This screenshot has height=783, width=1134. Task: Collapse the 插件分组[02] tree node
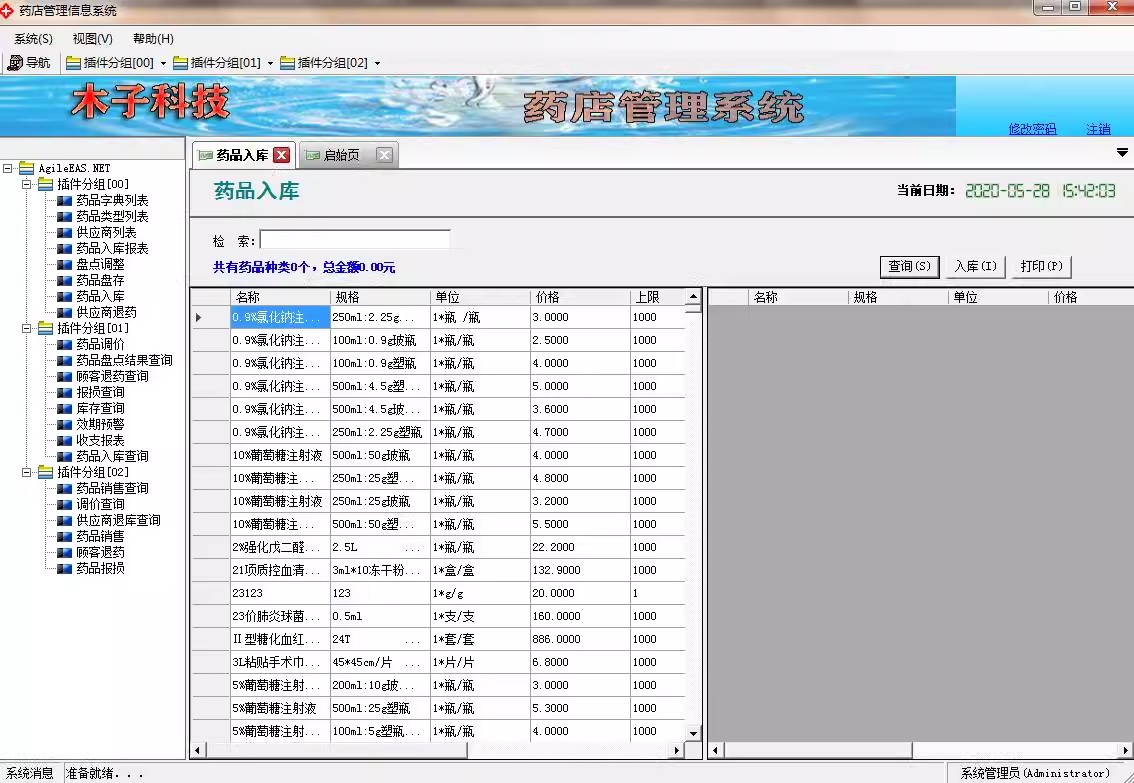[x=27, y=472]
